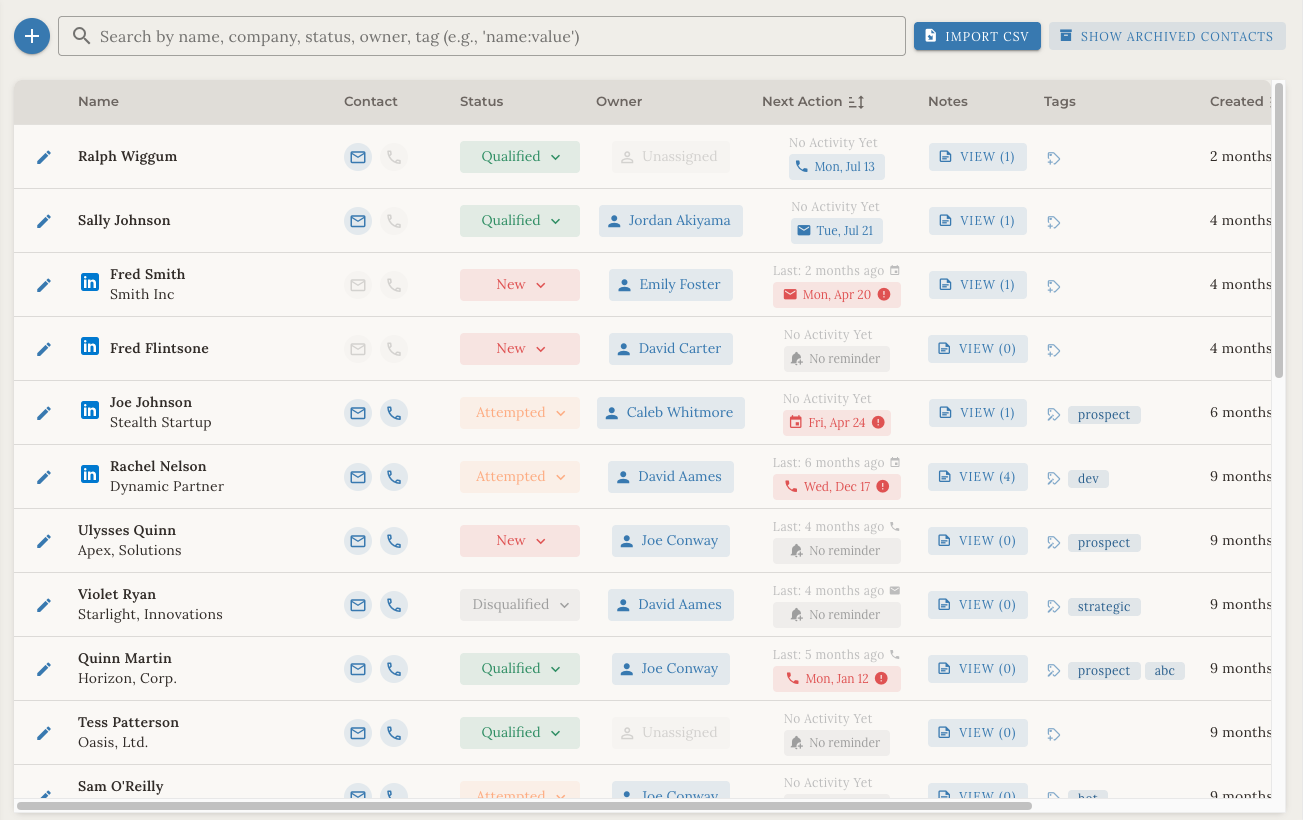Open Fred Smith's LinkedIn icon

[90, 283]
